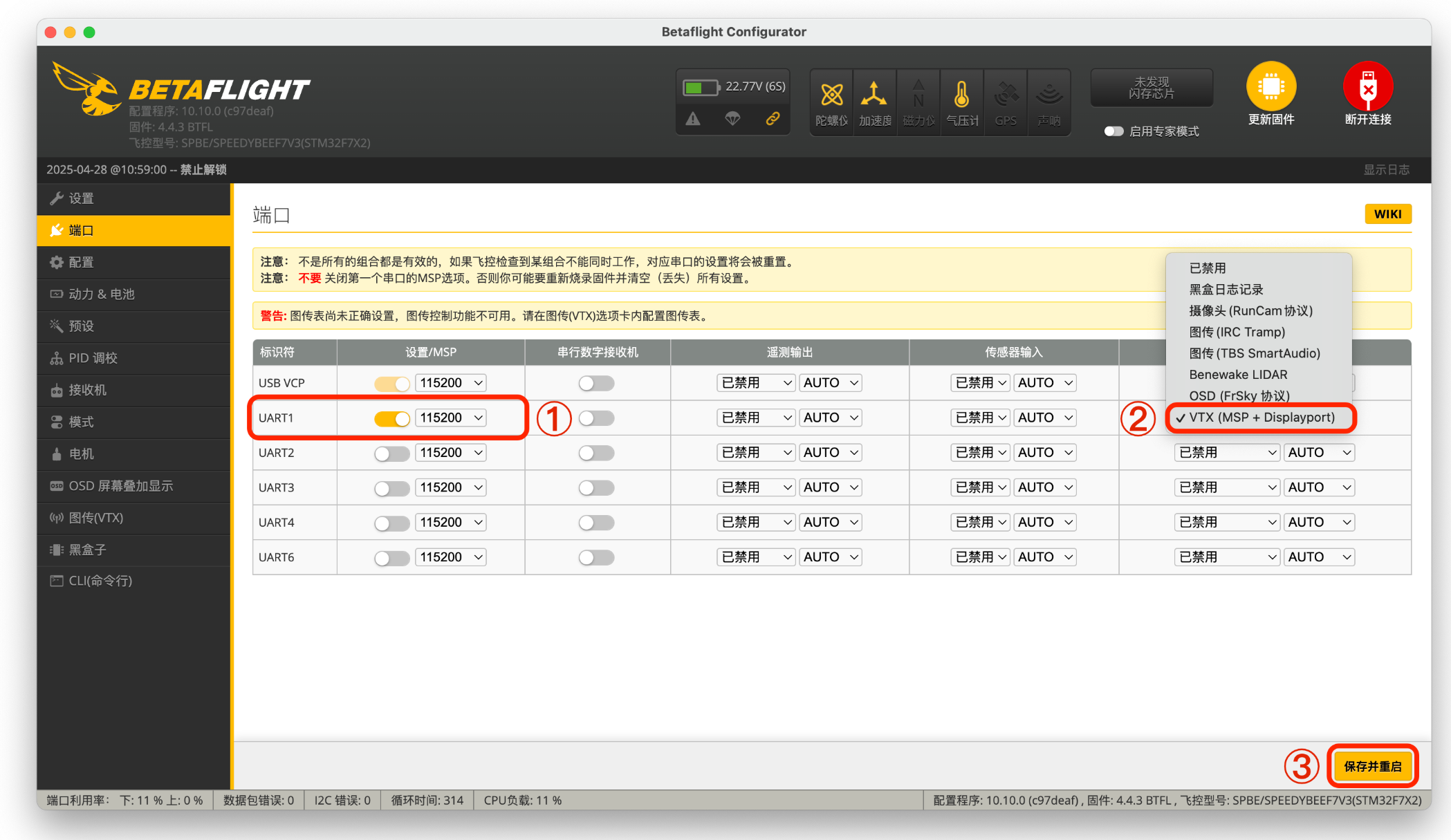Toggle USB VCP MSP switch
The image size is (1451, 840).
391,383
